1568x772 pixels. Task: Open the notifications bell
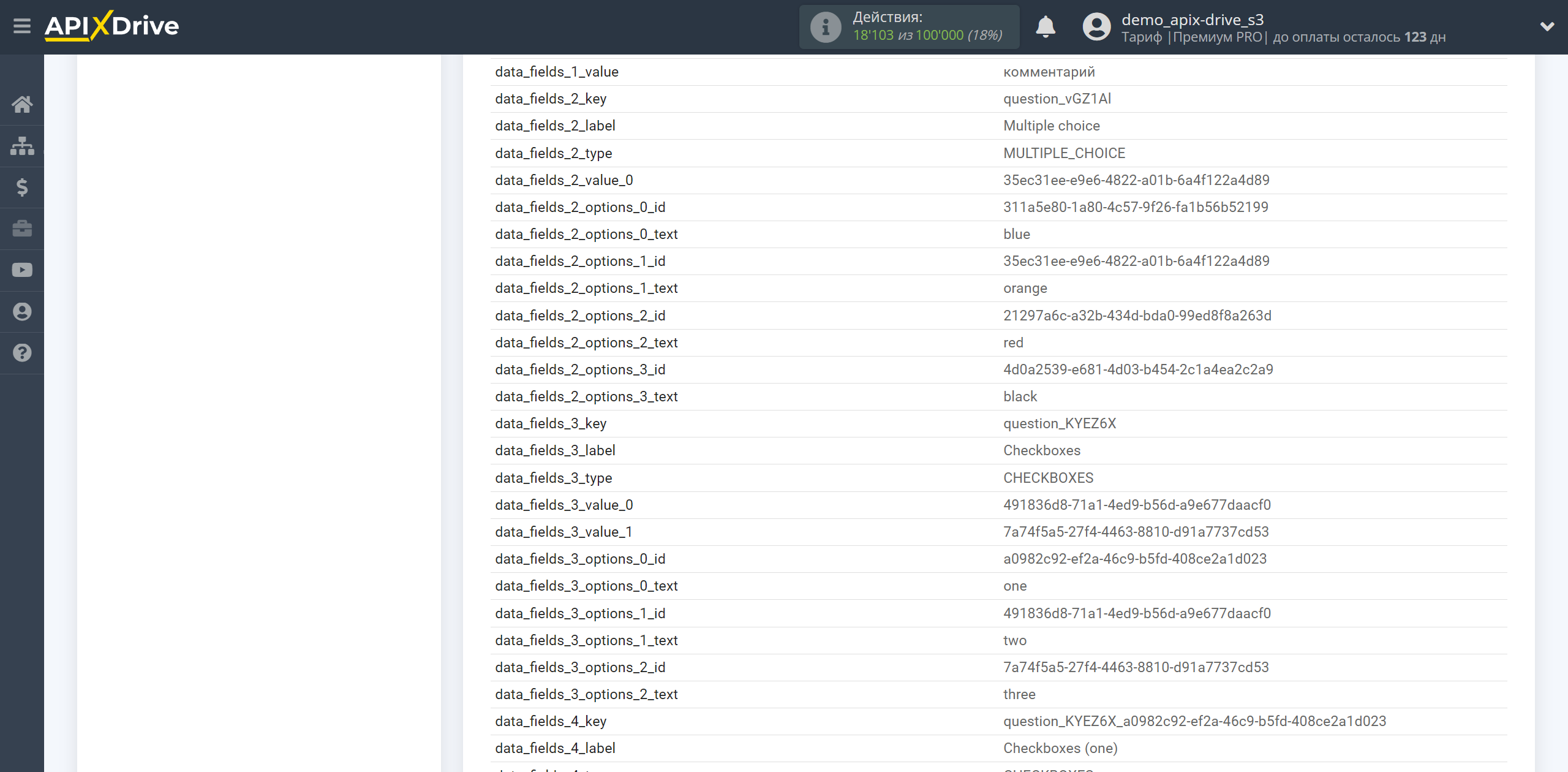(x=1046, y=27)
